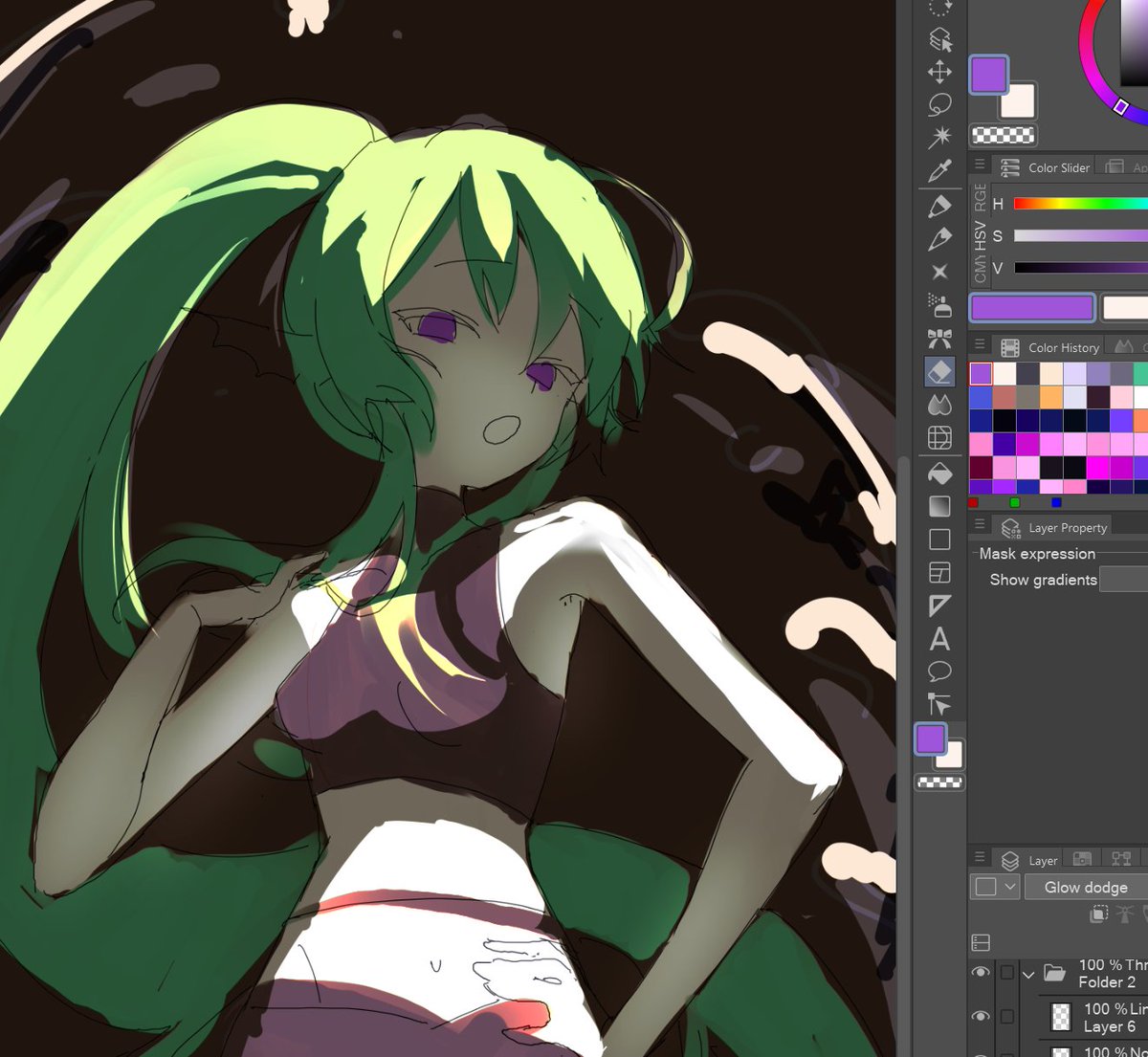Select main purple color in color wheel panel

coord(988,75)
